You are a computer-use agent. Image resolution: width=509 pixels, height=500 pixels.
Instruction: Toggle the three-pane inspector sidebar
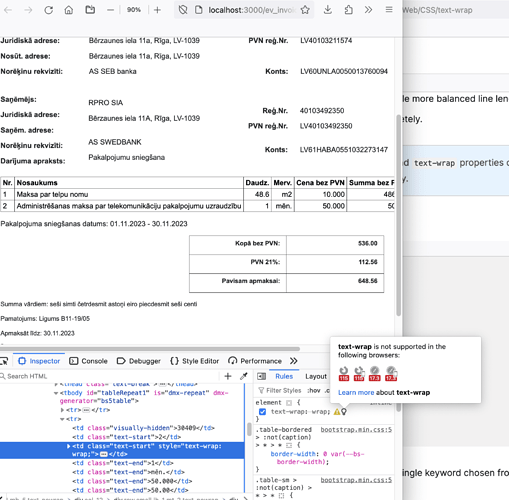(x=262, y=376)
